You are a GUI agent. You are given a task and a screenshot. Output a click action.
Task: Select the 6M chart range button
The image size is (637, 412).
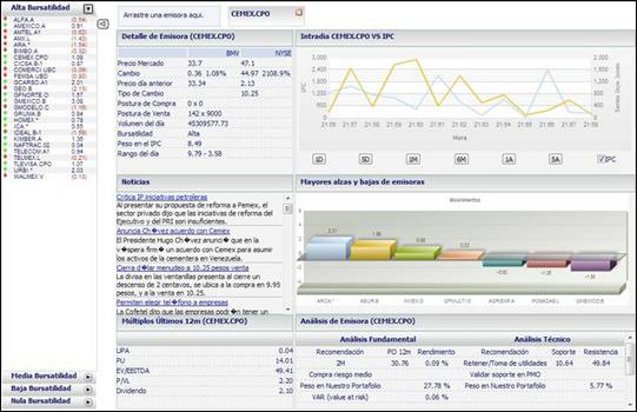(x=461, y=159)
